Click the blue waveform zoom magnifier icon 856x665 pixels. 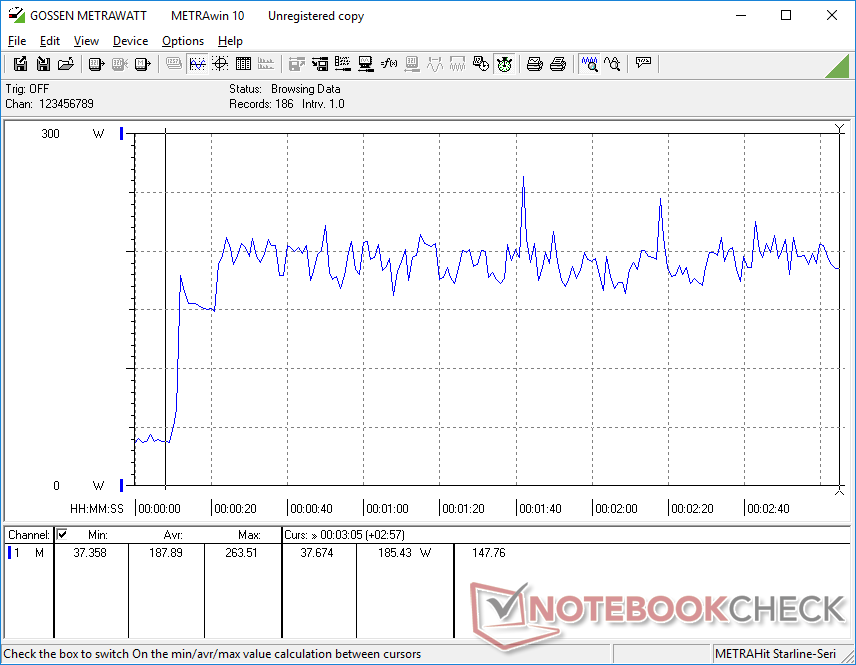(589, 64)
